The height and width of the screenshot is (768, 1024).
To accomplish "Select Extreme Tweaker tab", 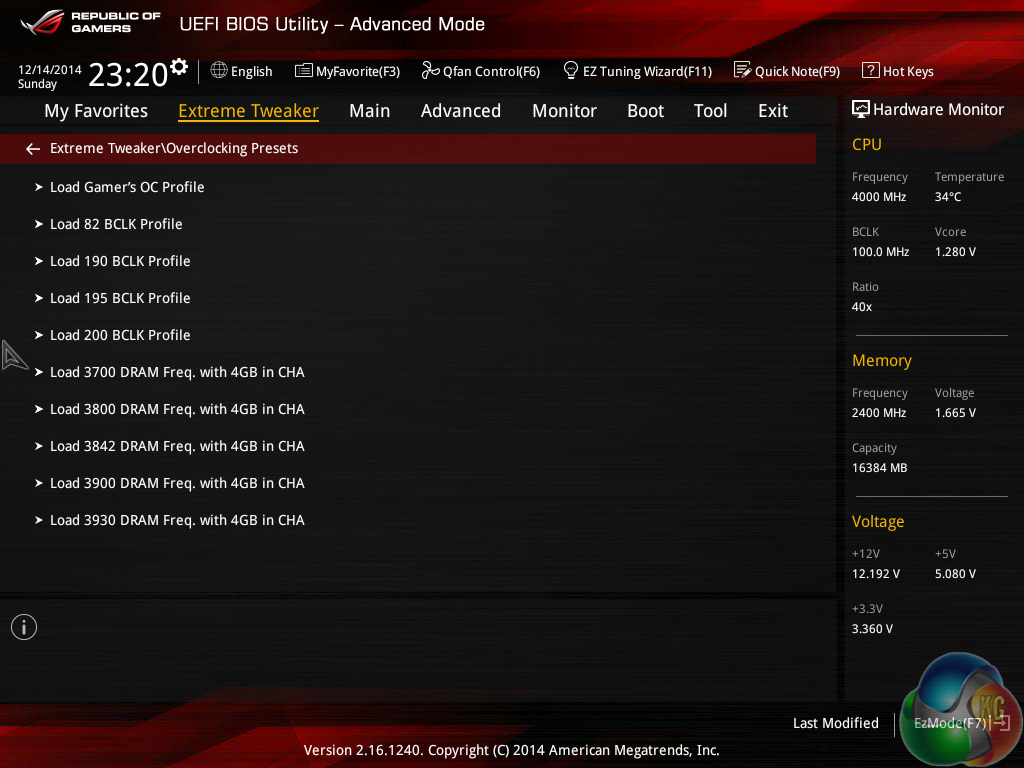I will [x=248, y=111].
